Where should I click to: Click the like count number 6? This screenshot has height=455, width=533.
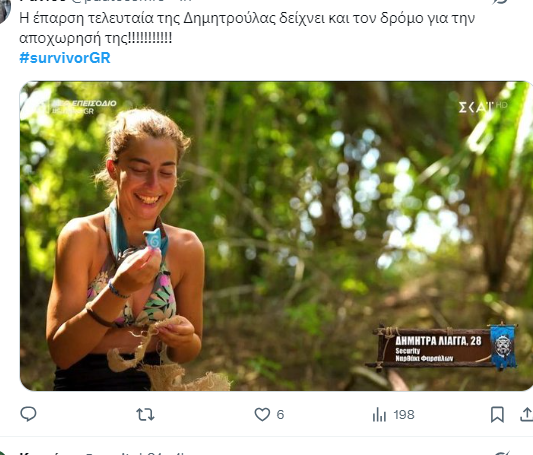(x=280, y=415)
